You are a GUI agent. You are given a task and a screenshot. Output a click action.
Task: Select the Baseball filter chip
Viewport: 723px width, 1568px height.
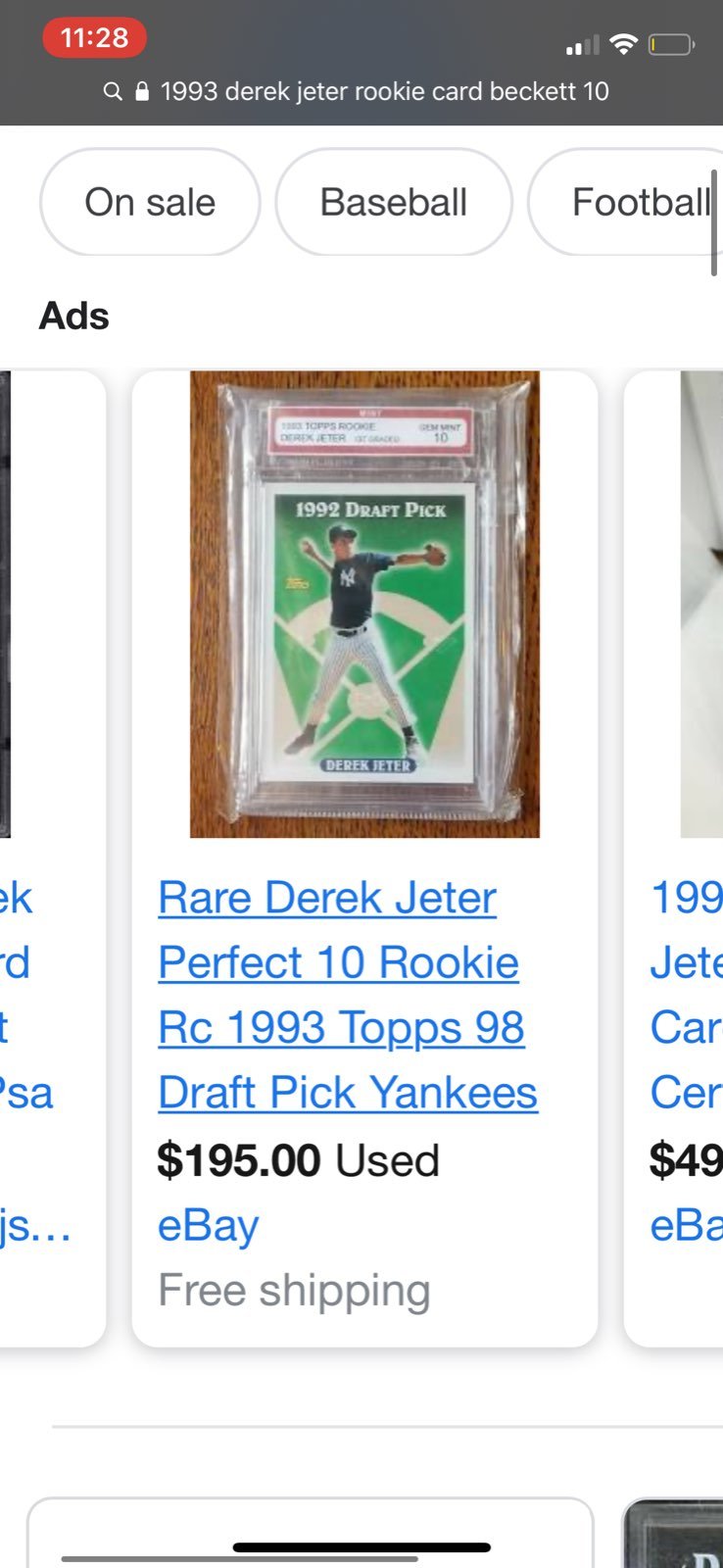(x=394, y=202)
